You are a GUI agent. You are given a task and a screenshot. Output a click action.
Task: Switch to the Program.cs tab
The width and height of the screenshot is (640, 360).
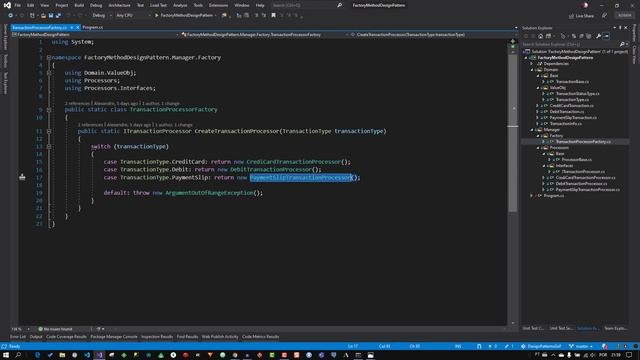[93, 27]
